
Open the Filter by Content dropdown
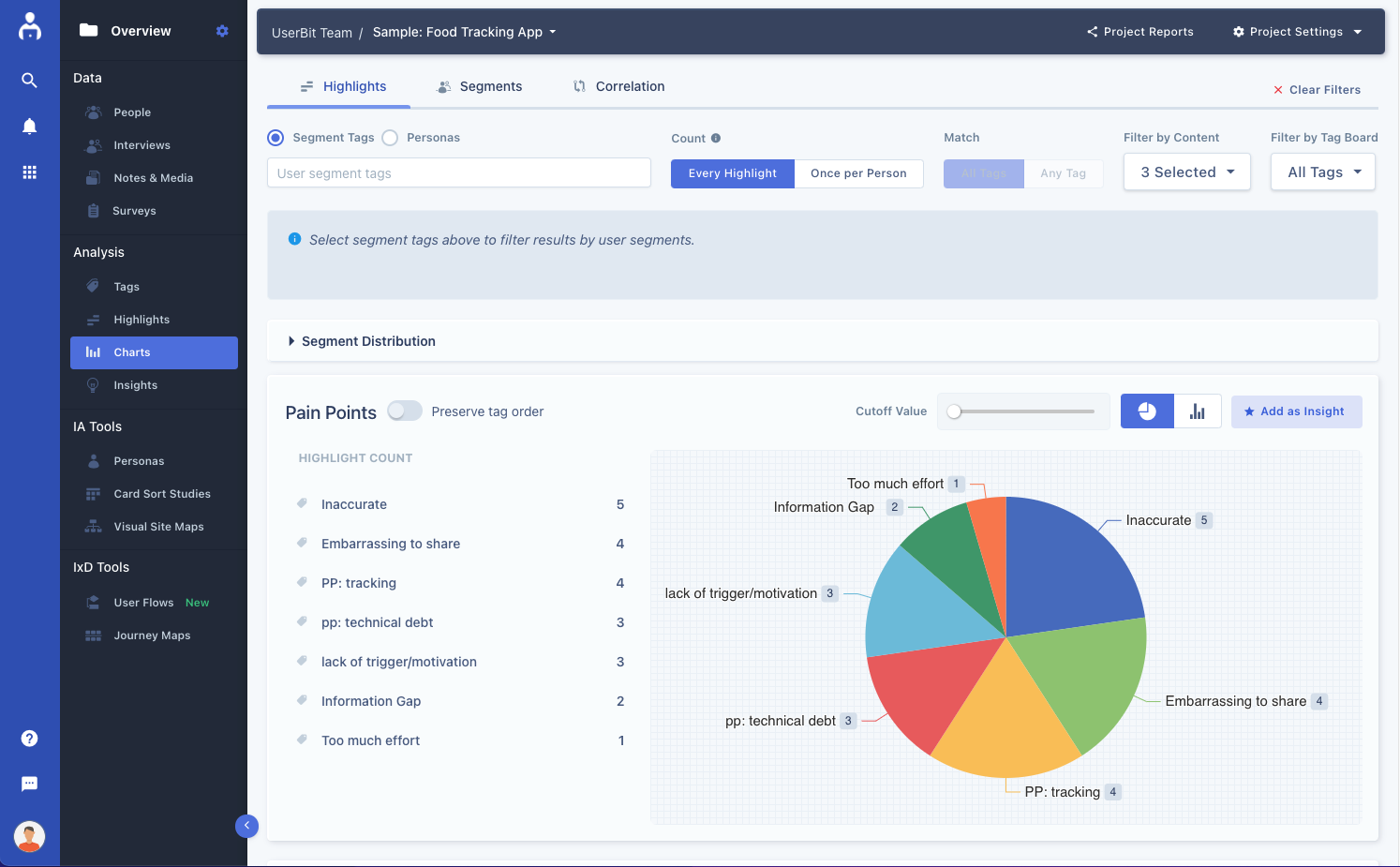point(1186,172)
